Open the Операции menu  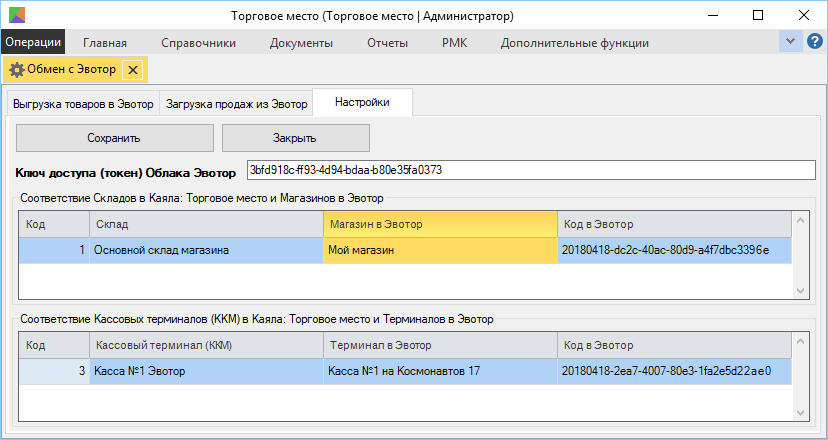(33, 42)
